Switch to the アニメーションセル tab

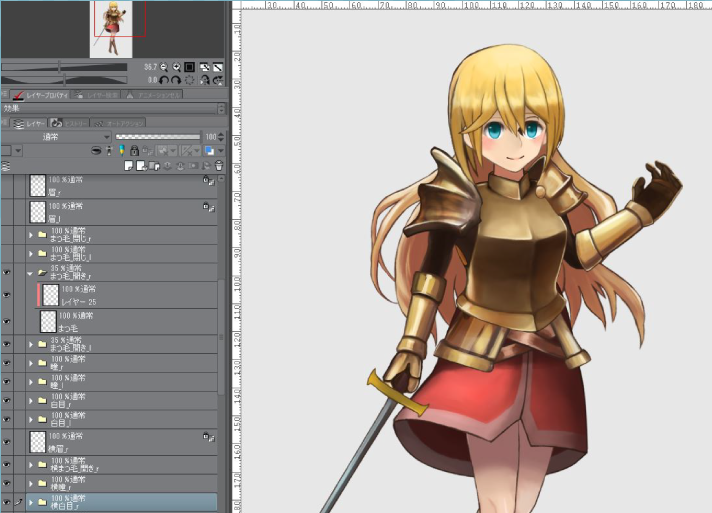click(153, 95)
